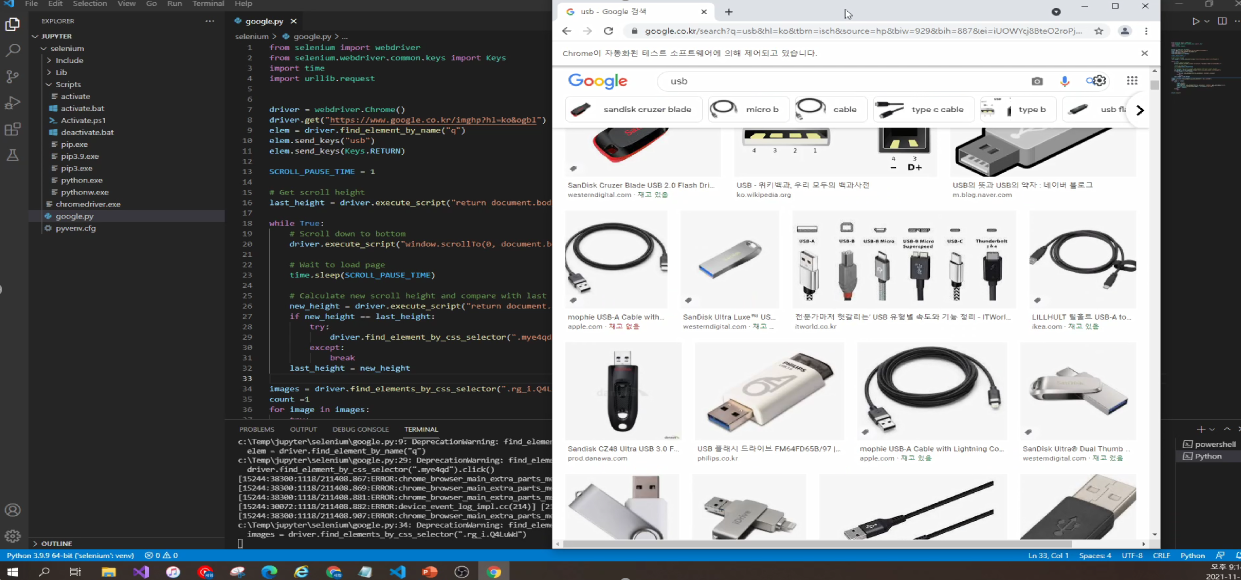
Task: Open the File menu in VS Code
Action: pyautogui.click(x=31, y=4)
